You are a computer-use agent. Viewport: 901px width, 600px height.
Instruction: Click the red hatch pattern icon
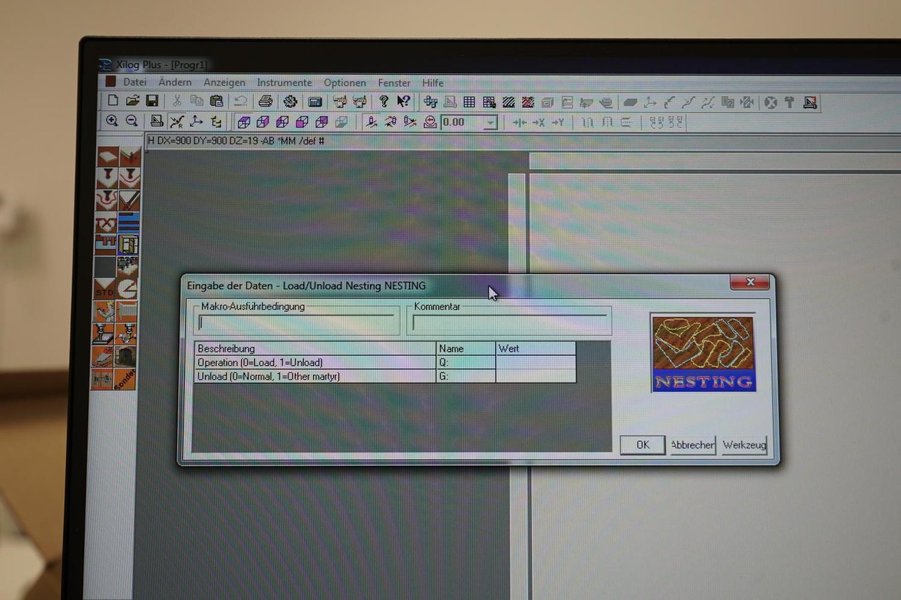[x=528, y=102]
